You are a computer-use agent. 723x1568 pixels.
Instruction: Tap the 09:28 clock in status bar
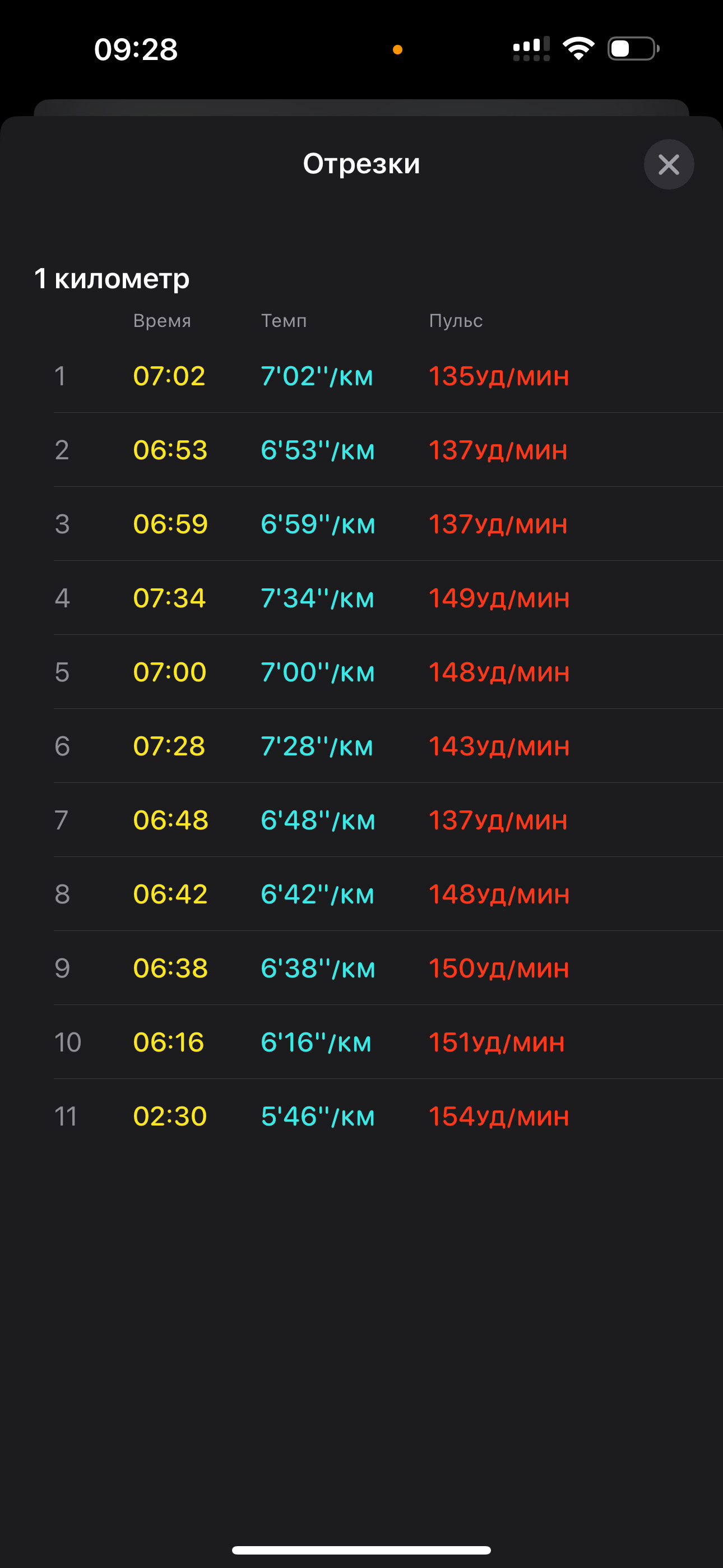point(136,49)
